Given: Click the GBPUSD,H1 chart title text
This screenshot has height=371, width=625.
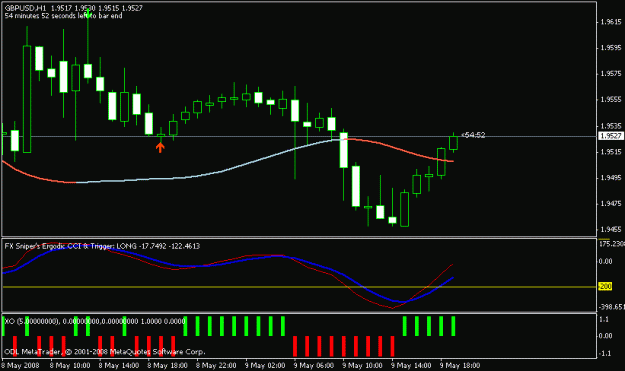Looking at the screenshot, I should click(x=25, y=8).
